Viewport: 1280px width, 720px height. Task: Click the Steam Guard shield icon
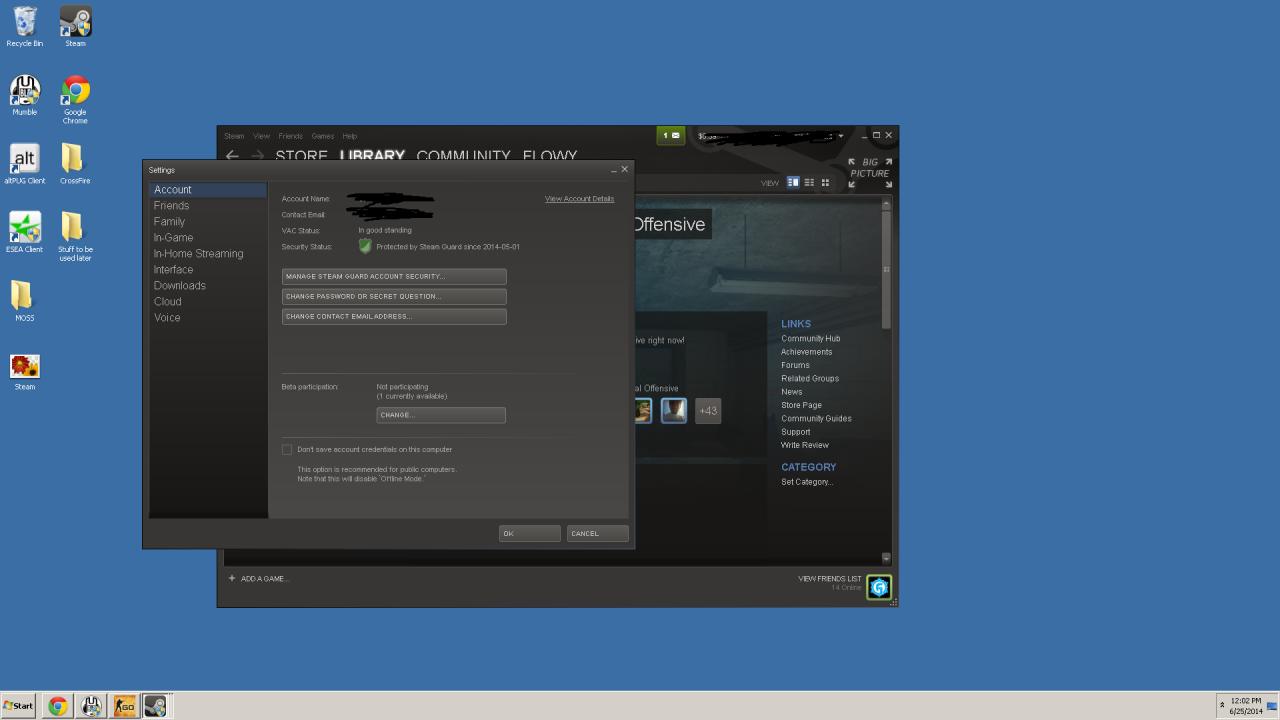coord(364,246)
